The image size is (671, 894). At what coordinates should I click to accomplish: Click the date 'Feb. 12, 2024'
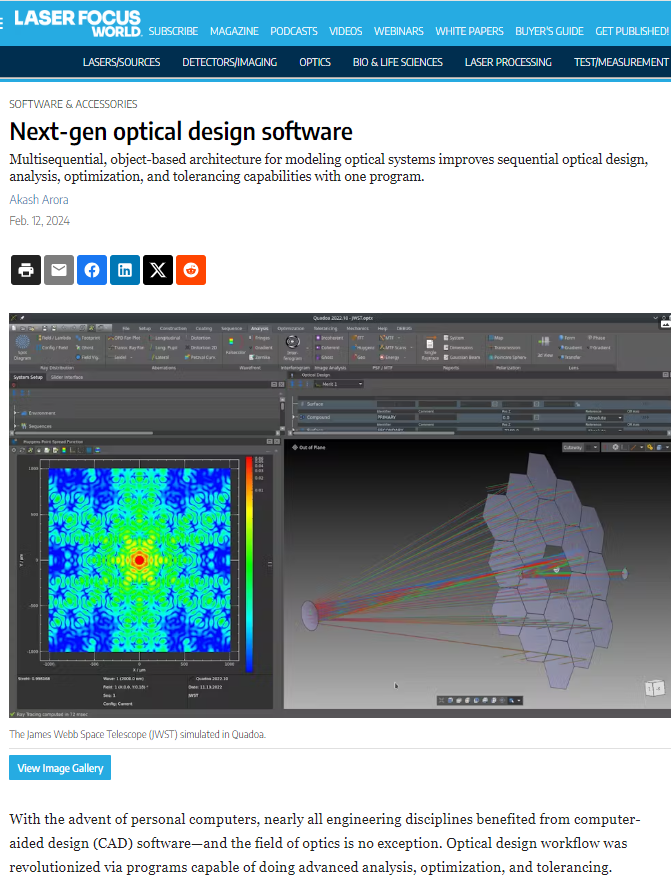[x=39, y=221]
